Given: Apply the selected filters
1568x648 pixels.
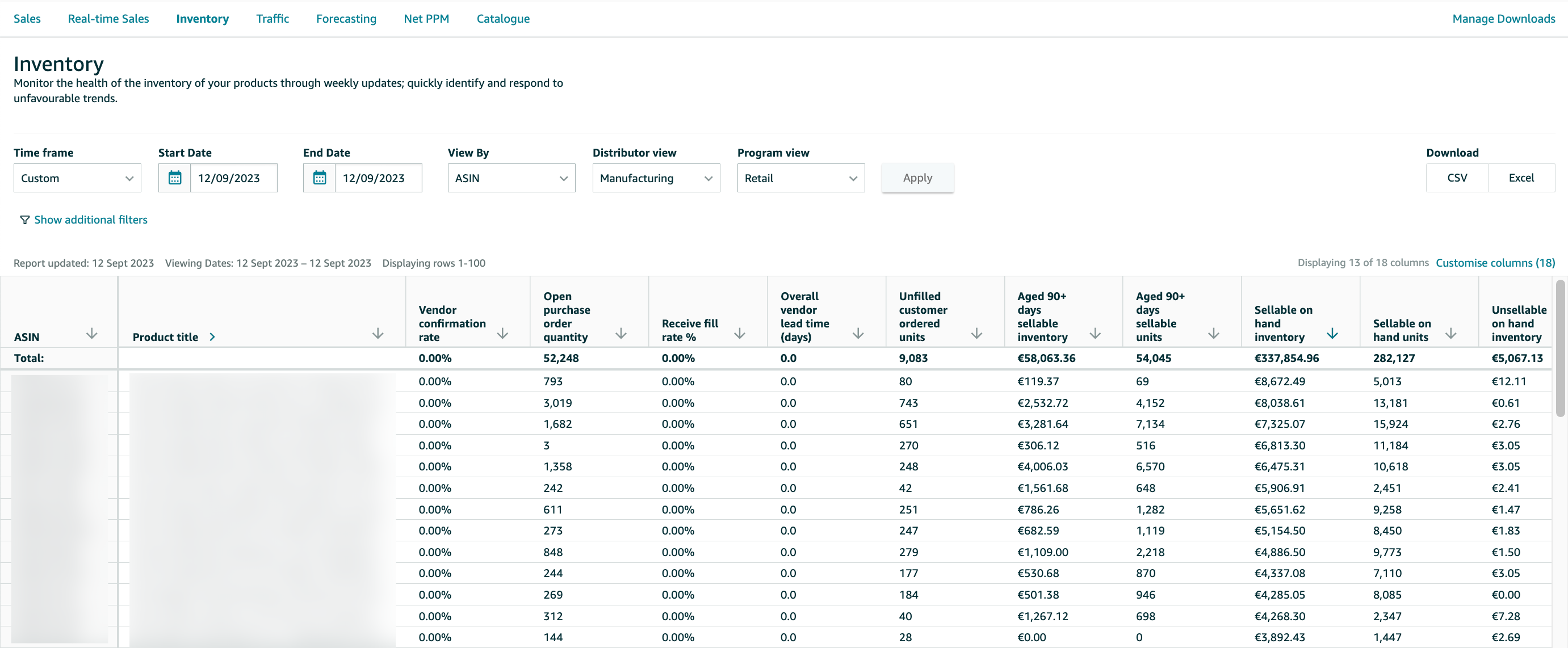Looking at the screenshot, I should tap(917, 178).
